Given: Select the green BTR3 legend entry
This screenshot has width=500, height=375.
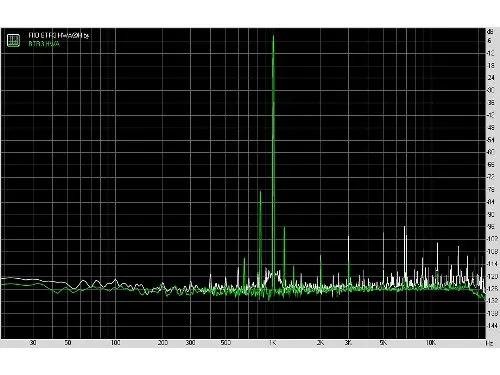Looking at the screenshot, I should 44,44.
